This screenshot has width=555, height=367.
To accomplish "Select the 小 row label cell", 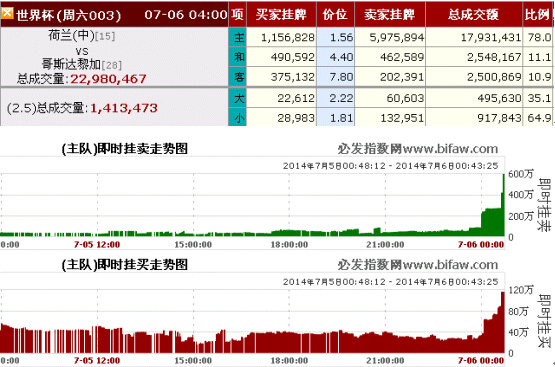I will click(x=238, y=117).
